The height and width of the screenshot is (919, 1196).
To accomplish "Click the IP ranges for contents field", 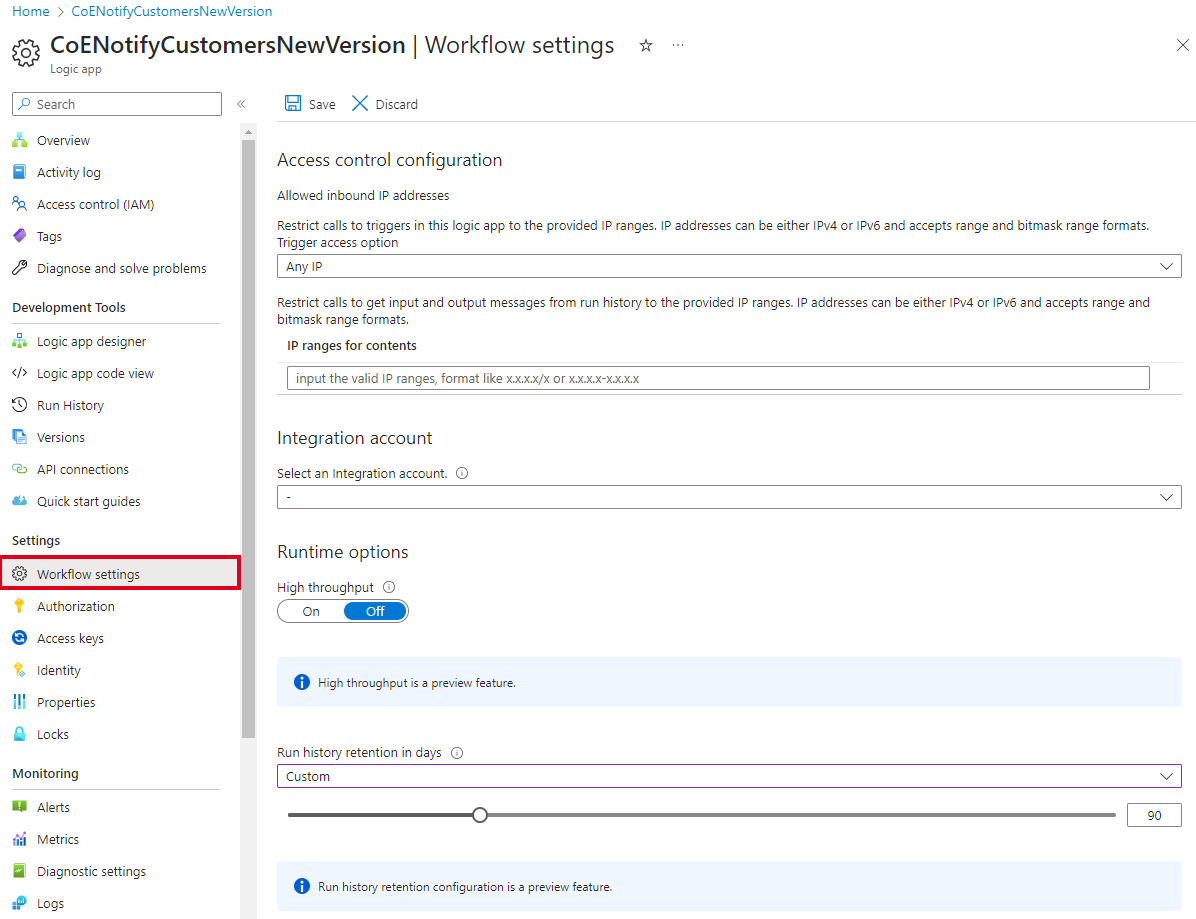I will pos(717,378).
